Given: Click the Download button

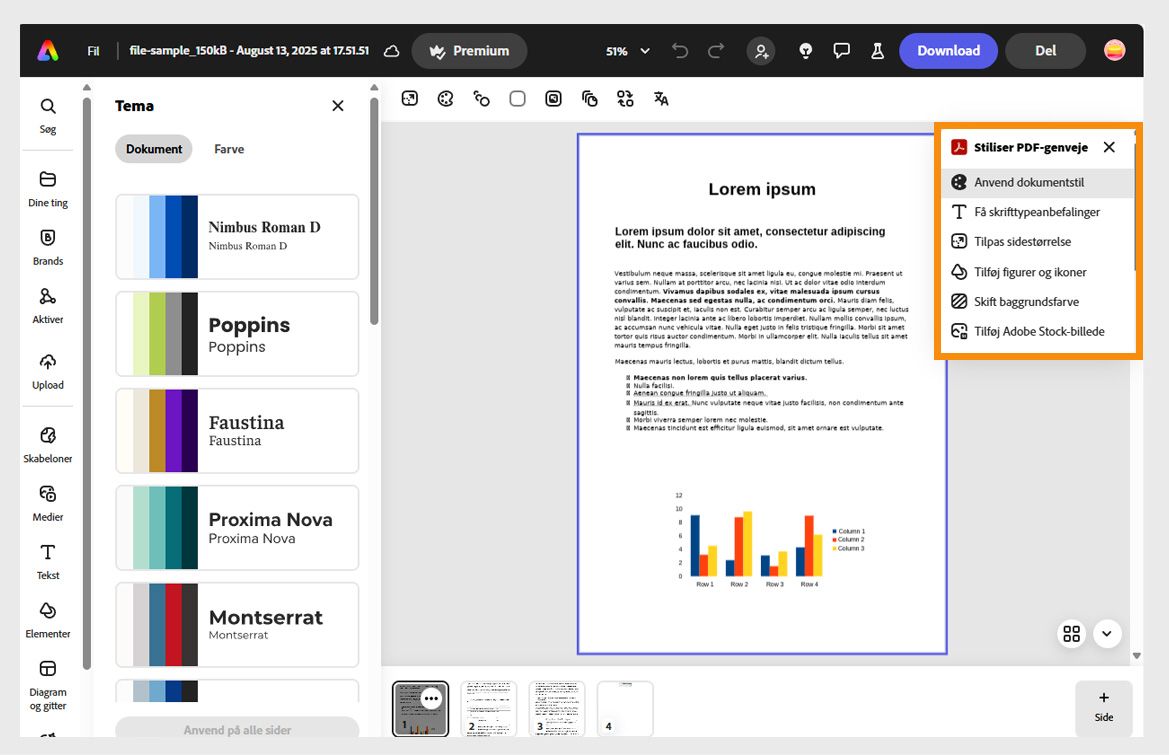Looking at the screenshot, I should click(x=948, y=50).
